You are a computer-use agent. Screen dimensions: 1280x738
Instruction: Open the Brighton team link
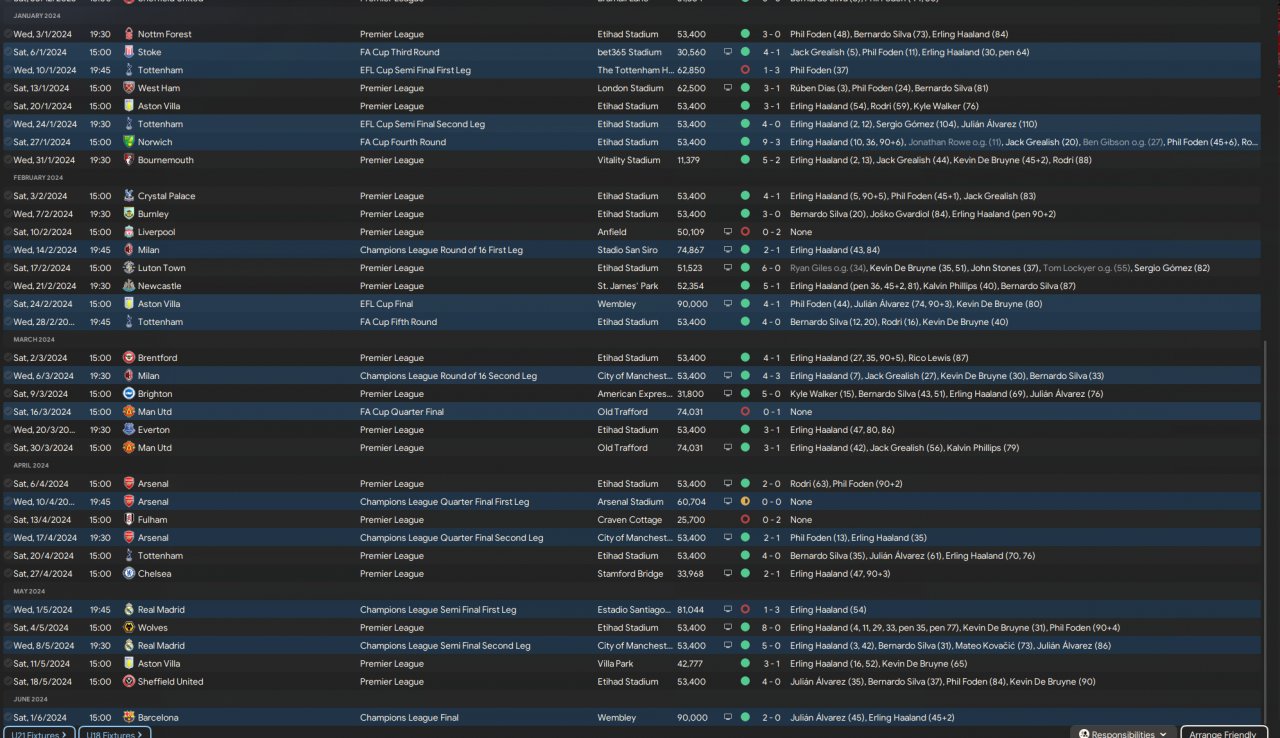tap(155, 394)
